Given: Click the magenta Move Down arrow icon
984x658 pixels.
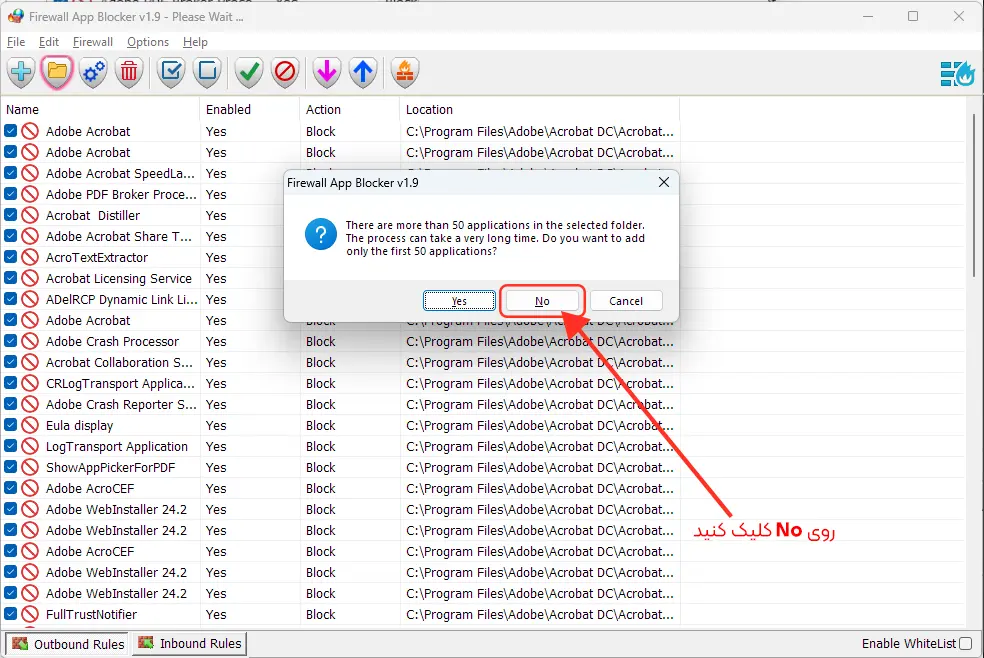Looking at the screenshot, I should click(326, 72).
